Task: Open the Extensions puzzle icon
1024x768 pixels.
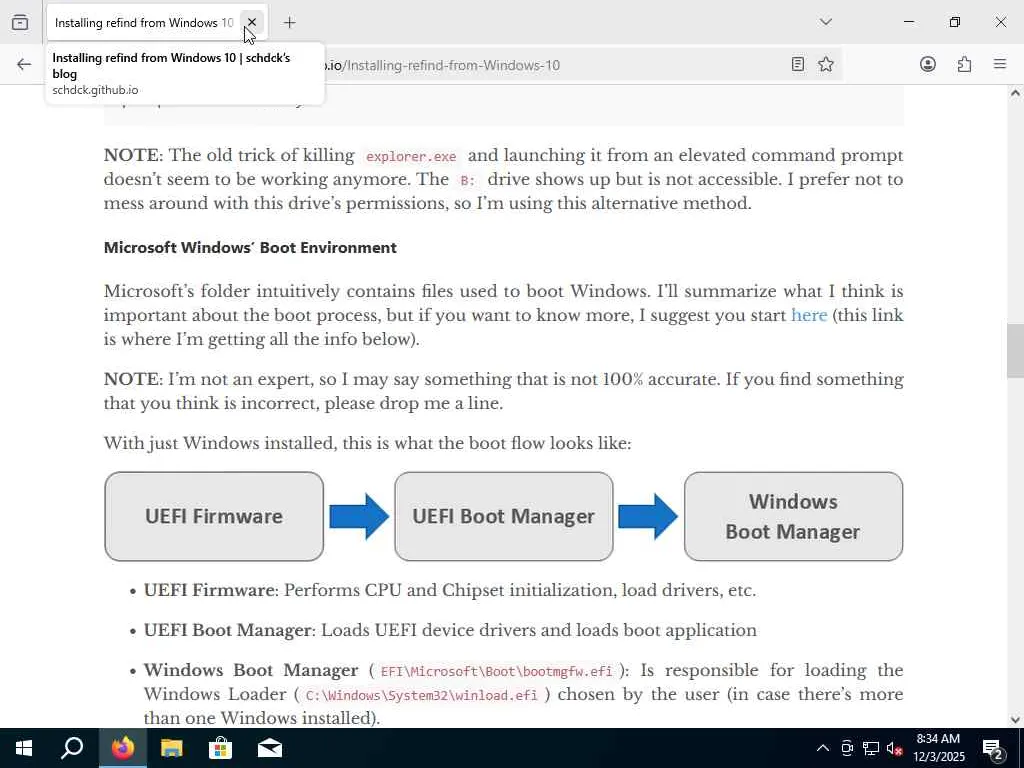Action: click(964, 64)
